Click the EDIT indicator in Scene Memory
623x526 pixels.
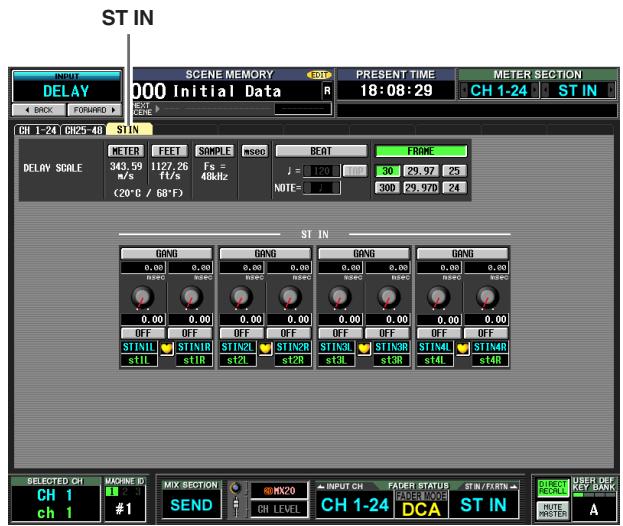[x=319, y=75]
